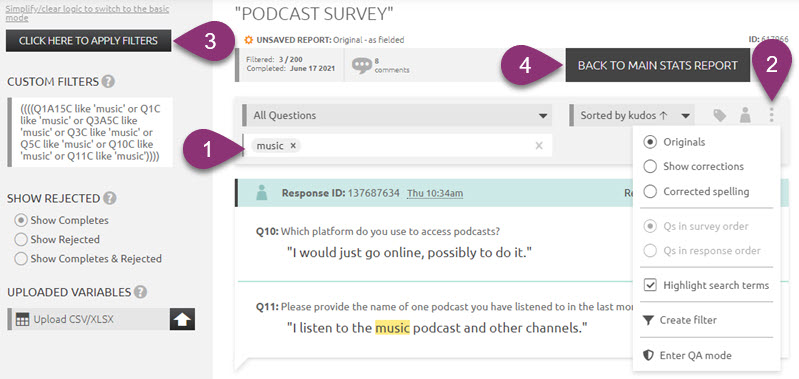This screenshot has height=379, width=799.
Task: Click Back to Main Stats Report button
Action: coord(658,65)
